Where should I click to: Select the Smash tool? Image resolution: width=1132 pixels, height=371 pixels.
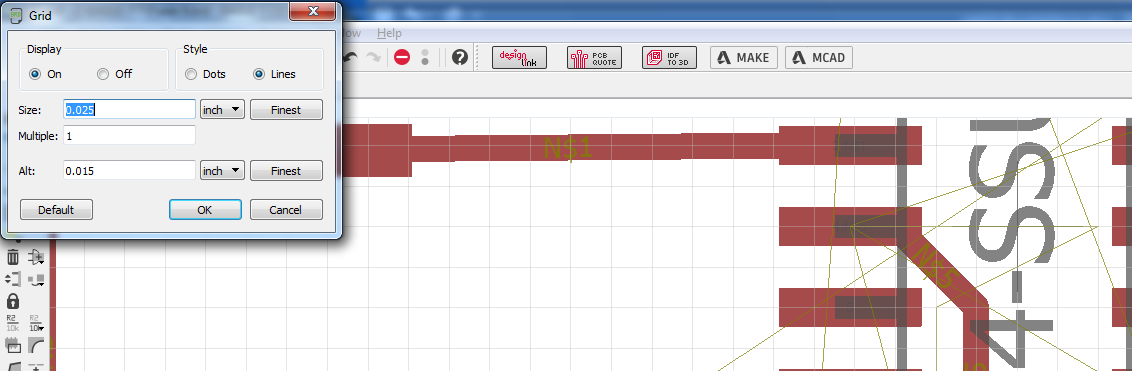tap(12, 344)
